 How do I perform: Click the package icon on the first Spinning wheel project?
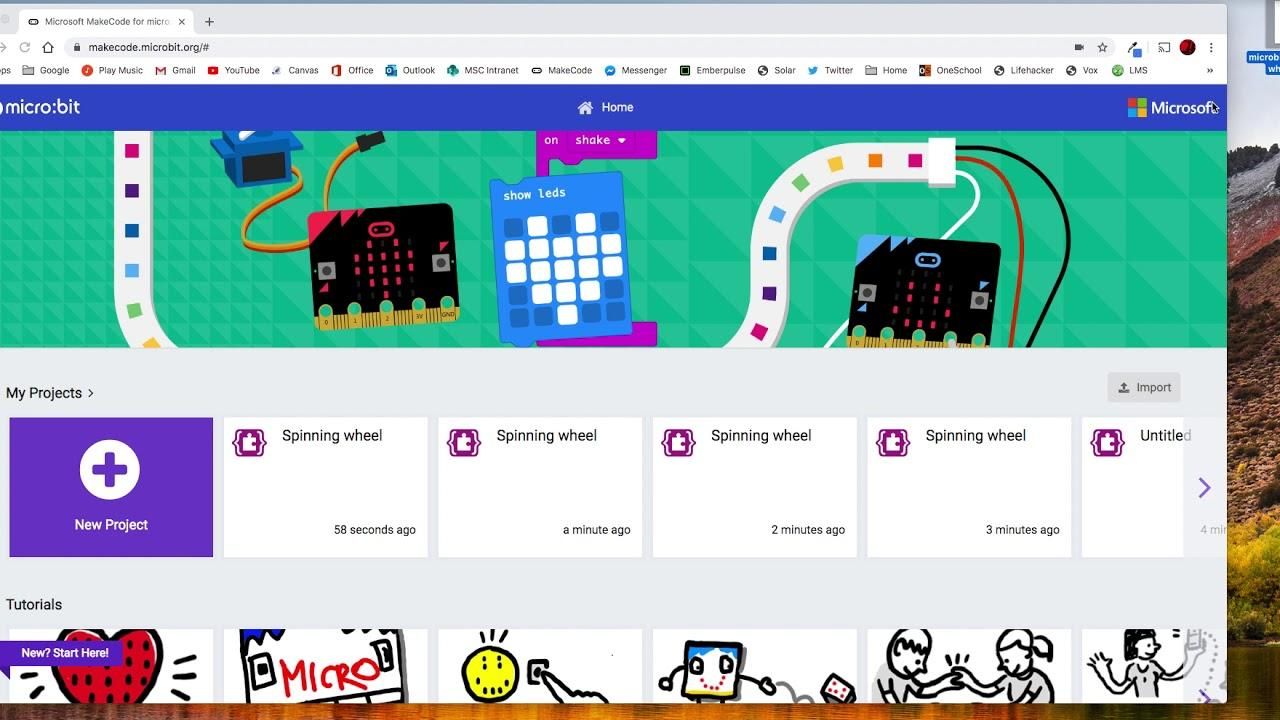[248, 441]
